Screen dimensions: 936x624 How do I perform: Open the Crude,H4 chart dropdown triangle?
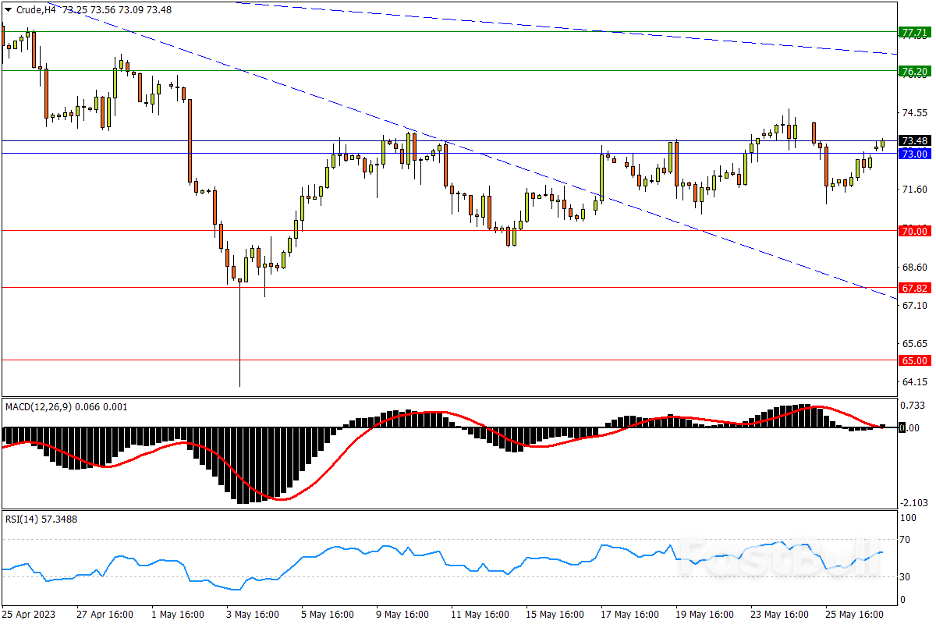pos(9,10)
